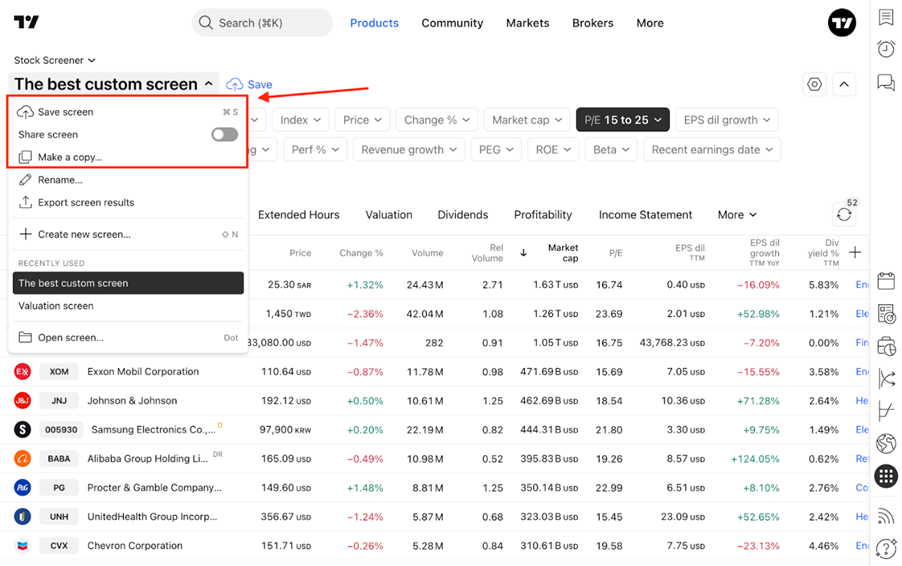Click the Johnson & Johnson logo icon
Viewport: 902px width, 566px height.
(22, 400)
